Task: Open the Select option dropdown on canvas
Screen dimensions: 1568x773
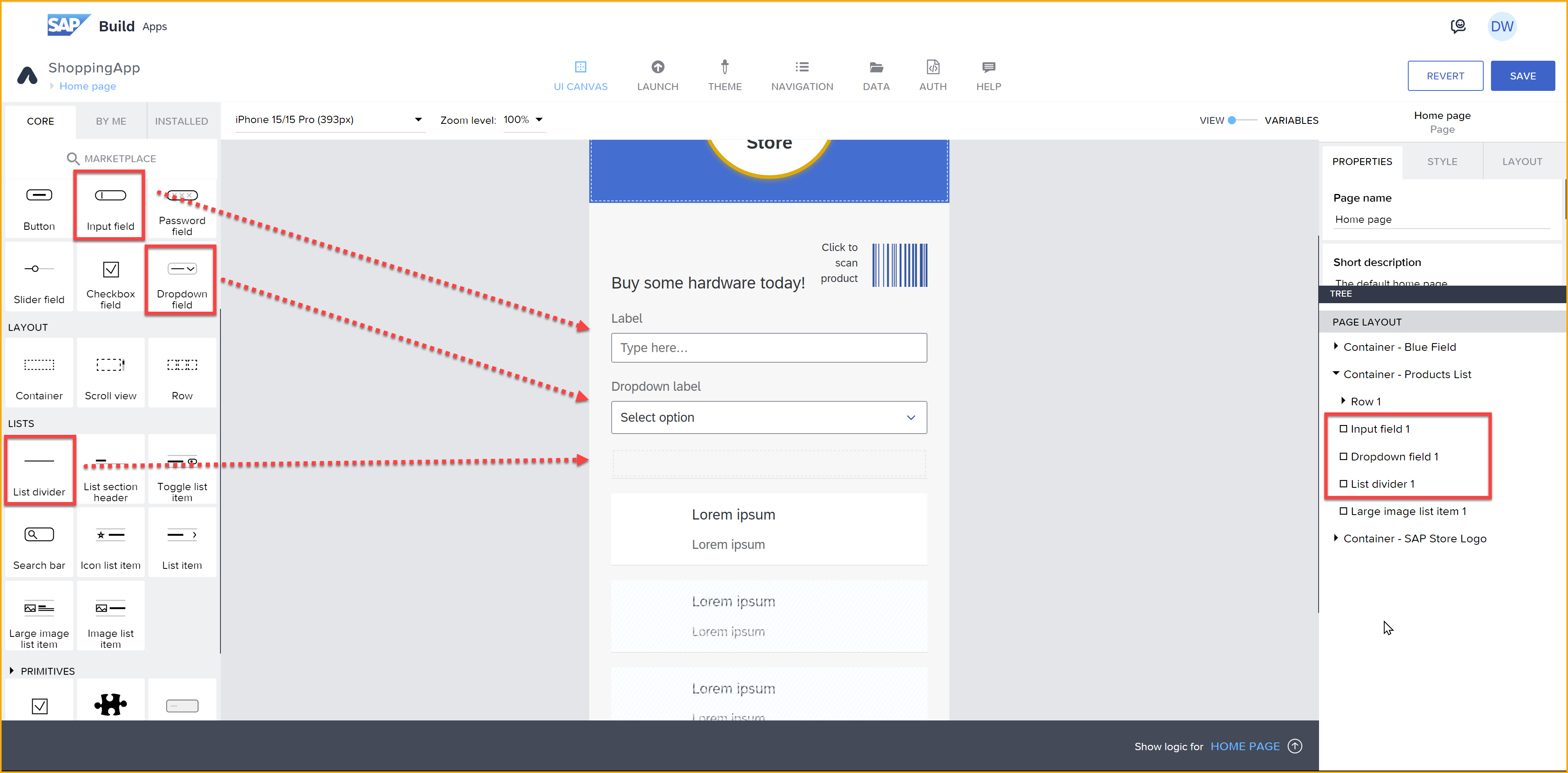Action: 769,418
